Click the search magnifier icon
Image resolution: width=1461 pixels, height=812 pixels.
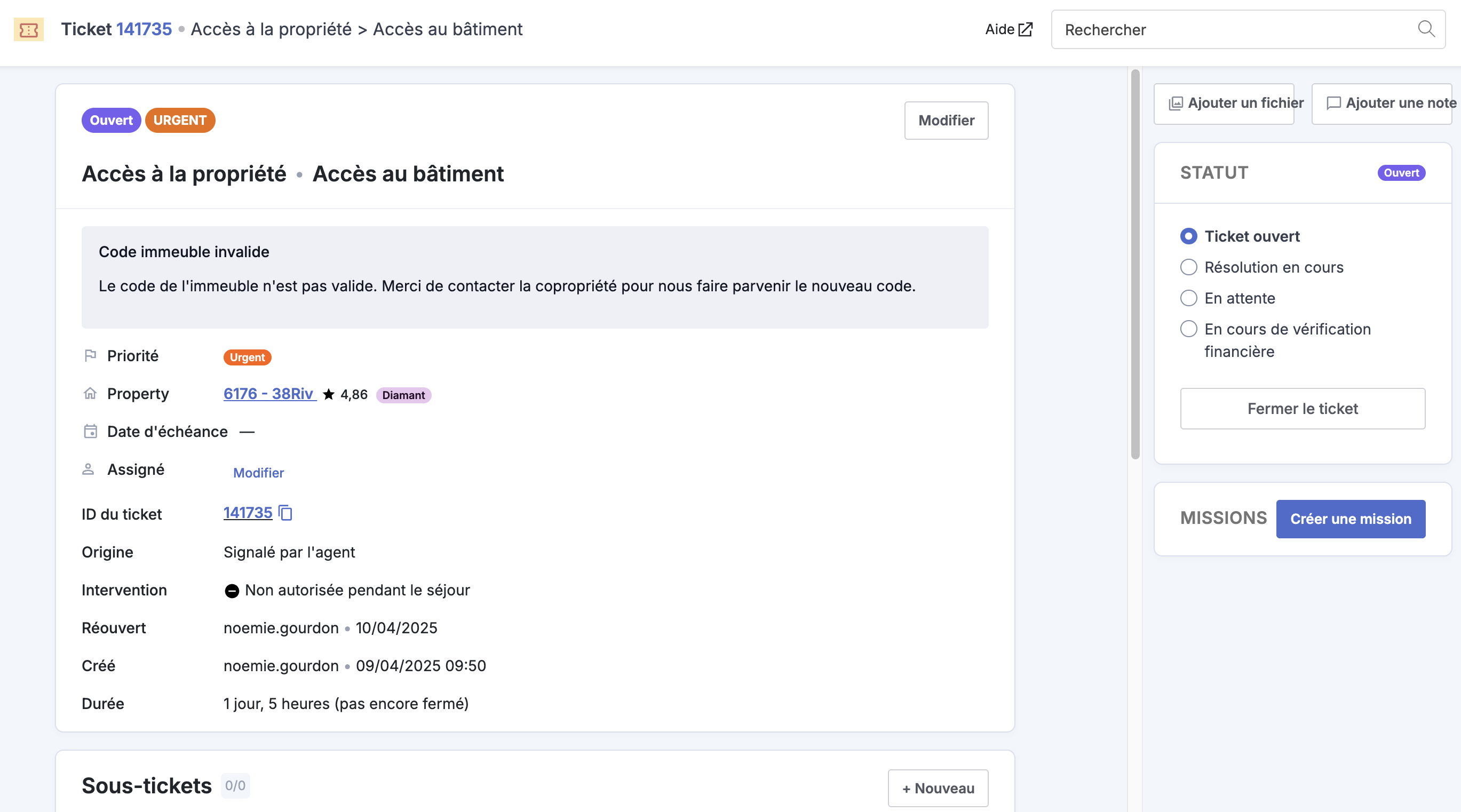pyautogui.click(x=1426, y=29)
